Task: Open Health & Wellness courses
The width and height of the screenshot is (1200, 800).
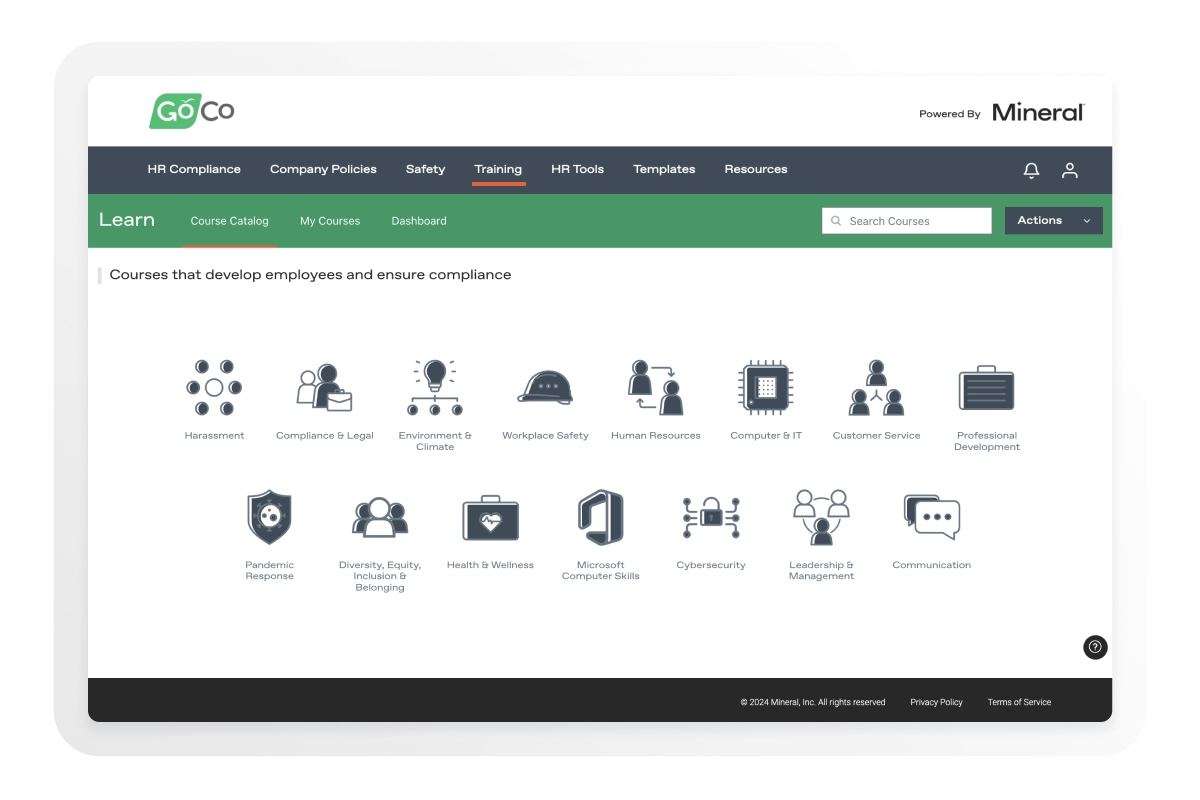Action: coord(490,516)
